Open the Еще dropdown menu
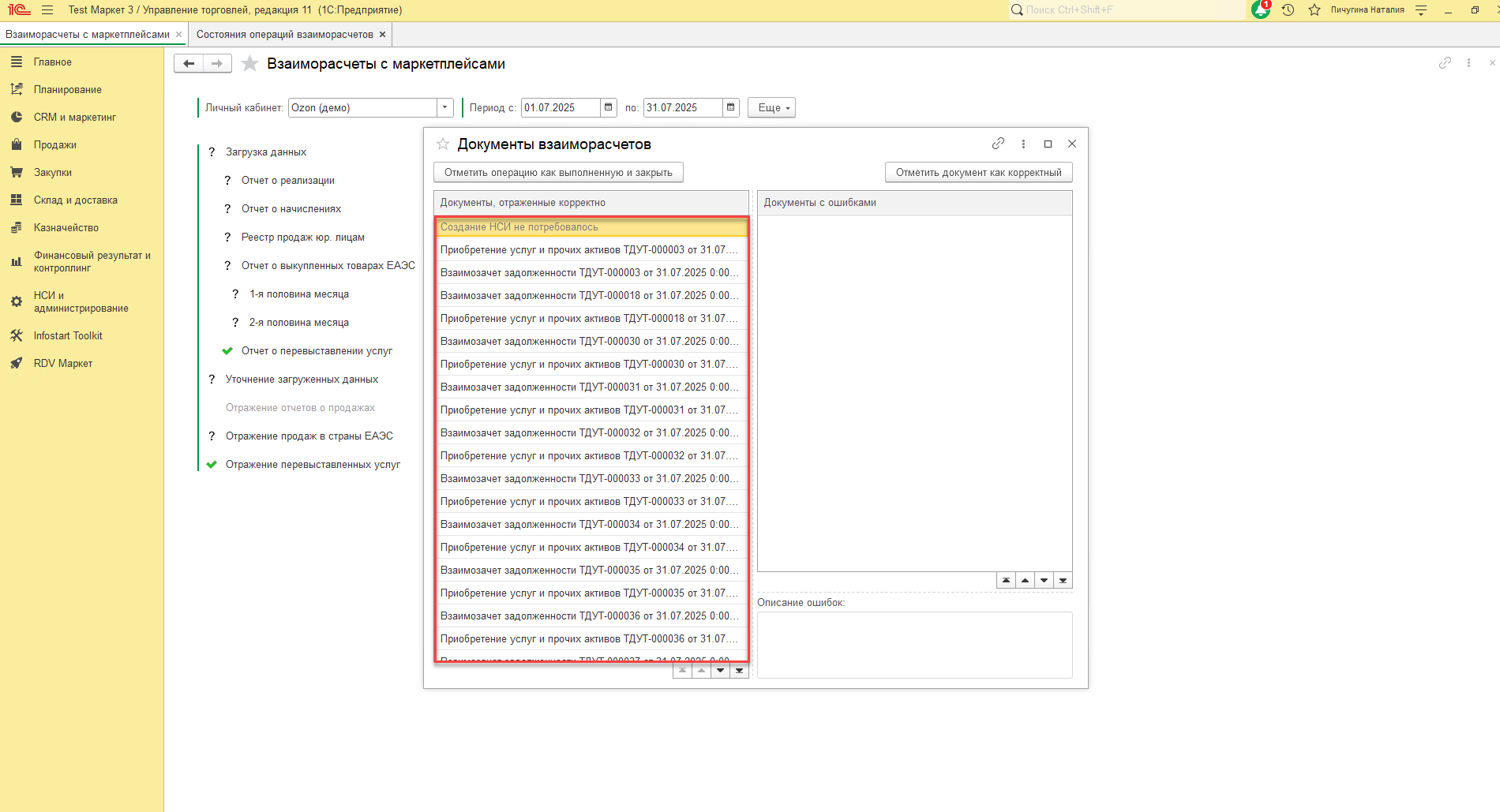 [x=771, y=107]
